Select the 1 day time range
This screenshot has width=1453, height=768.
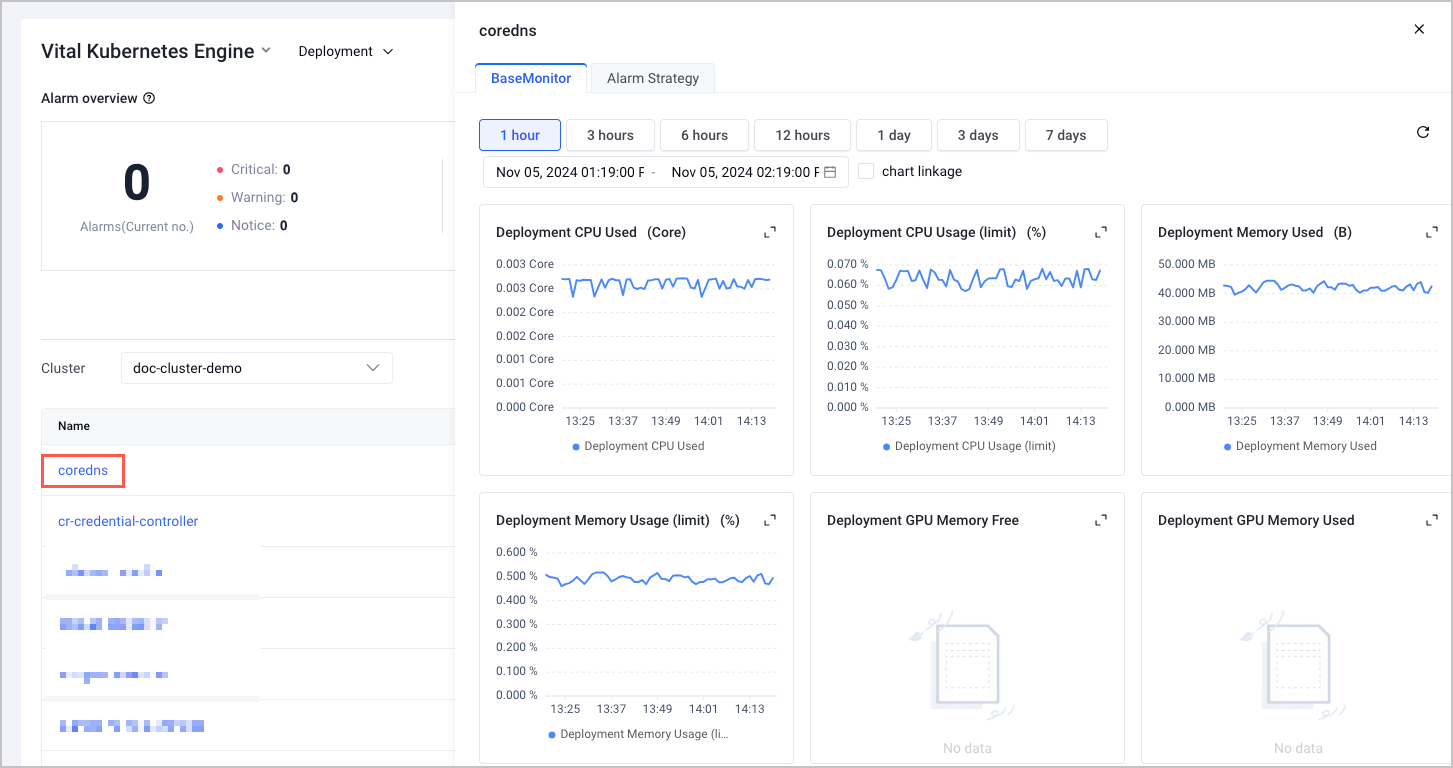point(894,135)
